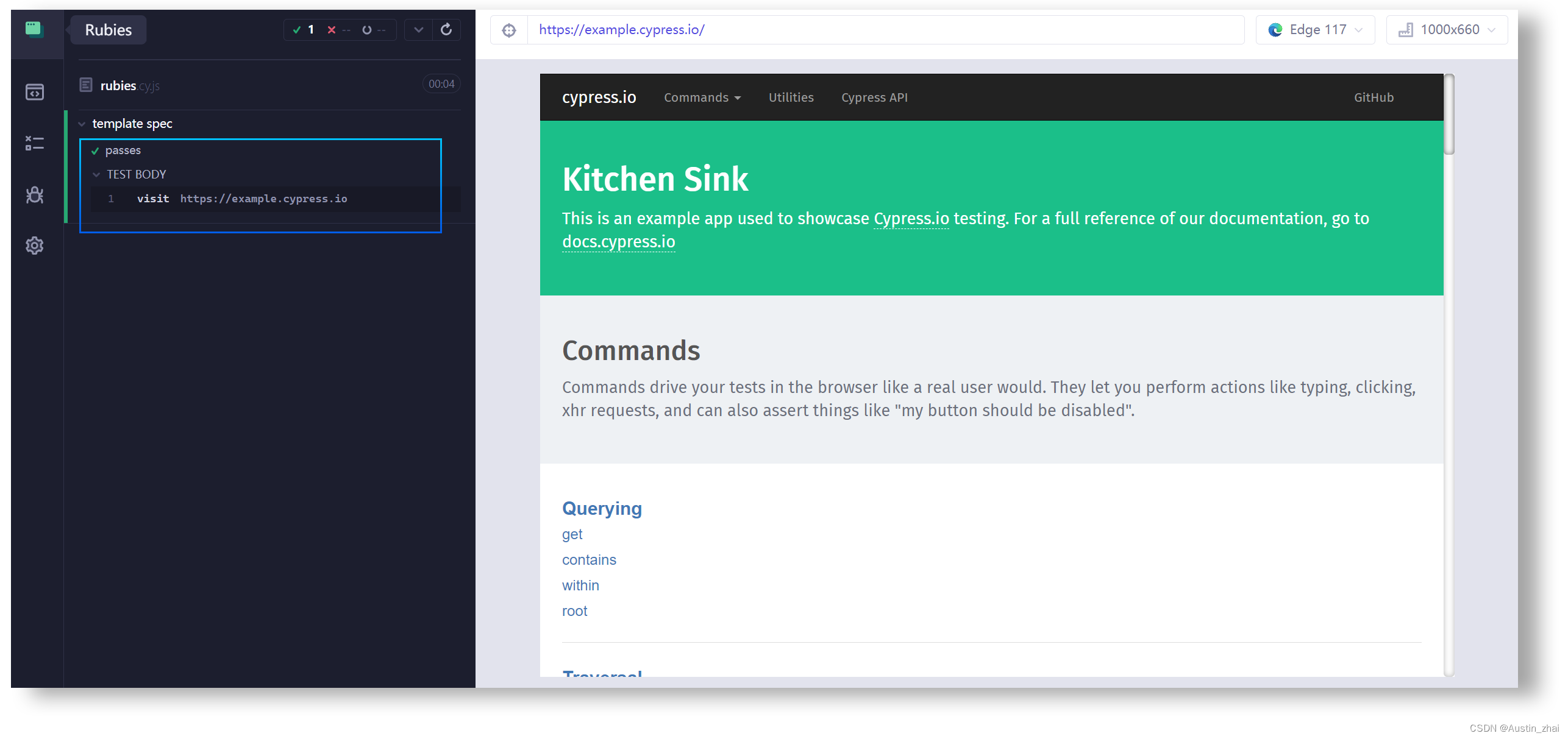
Task: Open the root command link
Action: [x=575, y=611]
